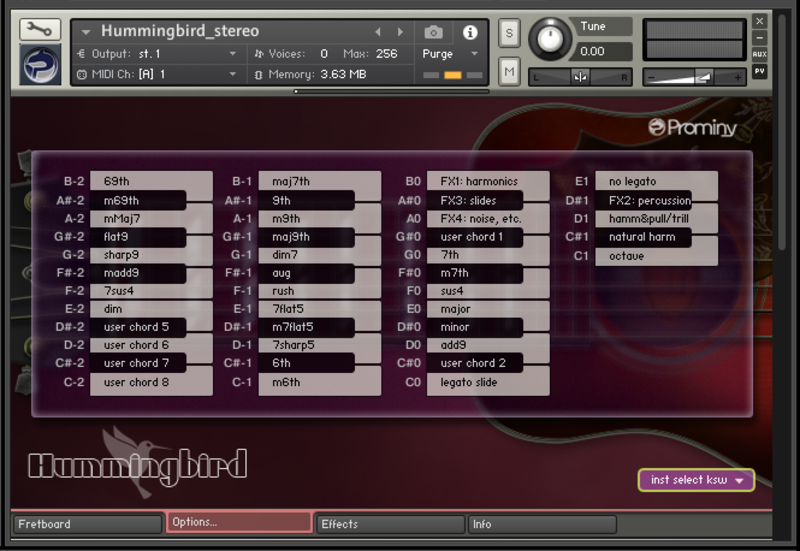Select the 7flat5 chord key

point(319,309)
